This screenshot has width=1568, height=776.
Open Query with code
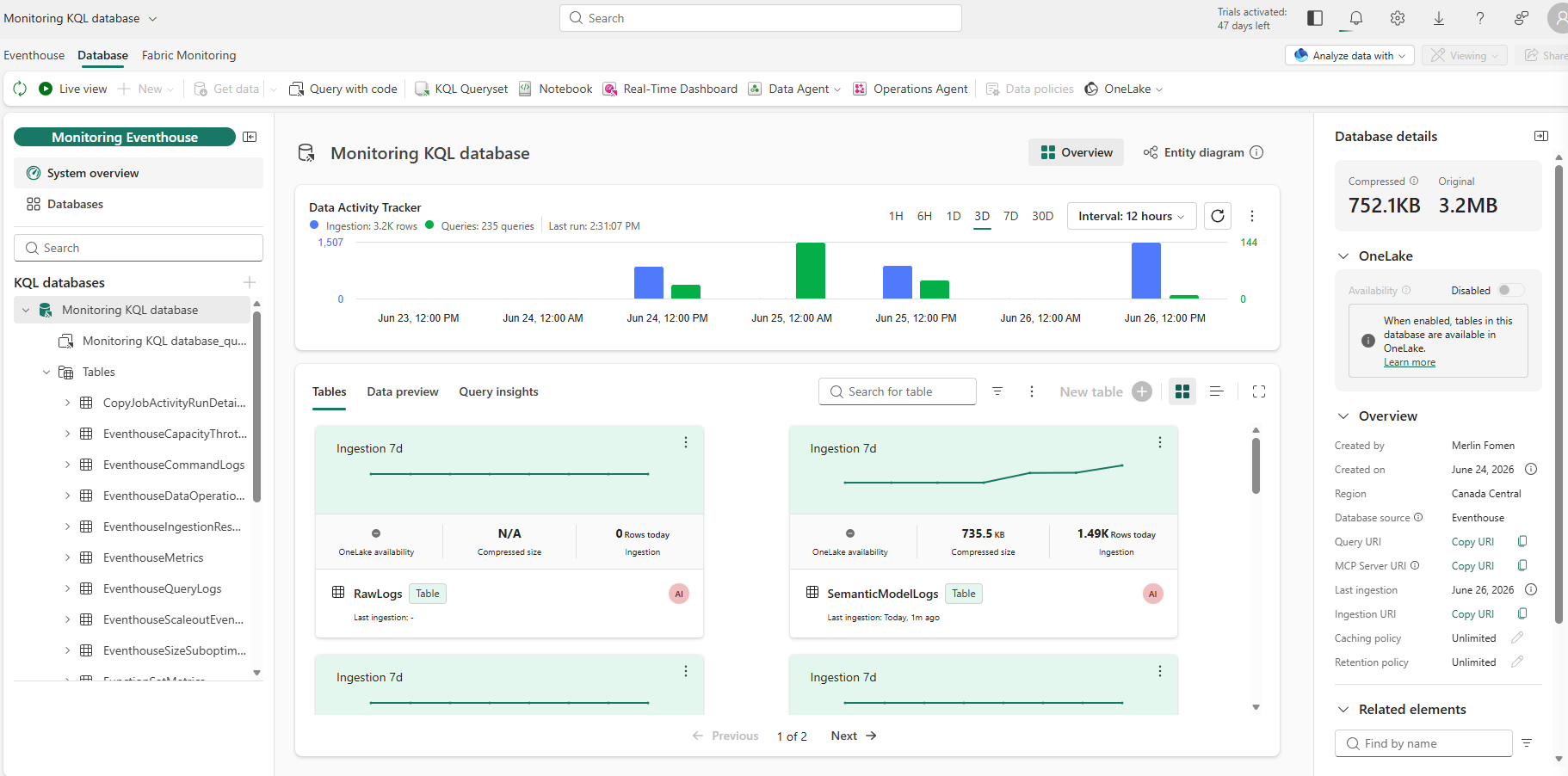(x=343, y=89)
